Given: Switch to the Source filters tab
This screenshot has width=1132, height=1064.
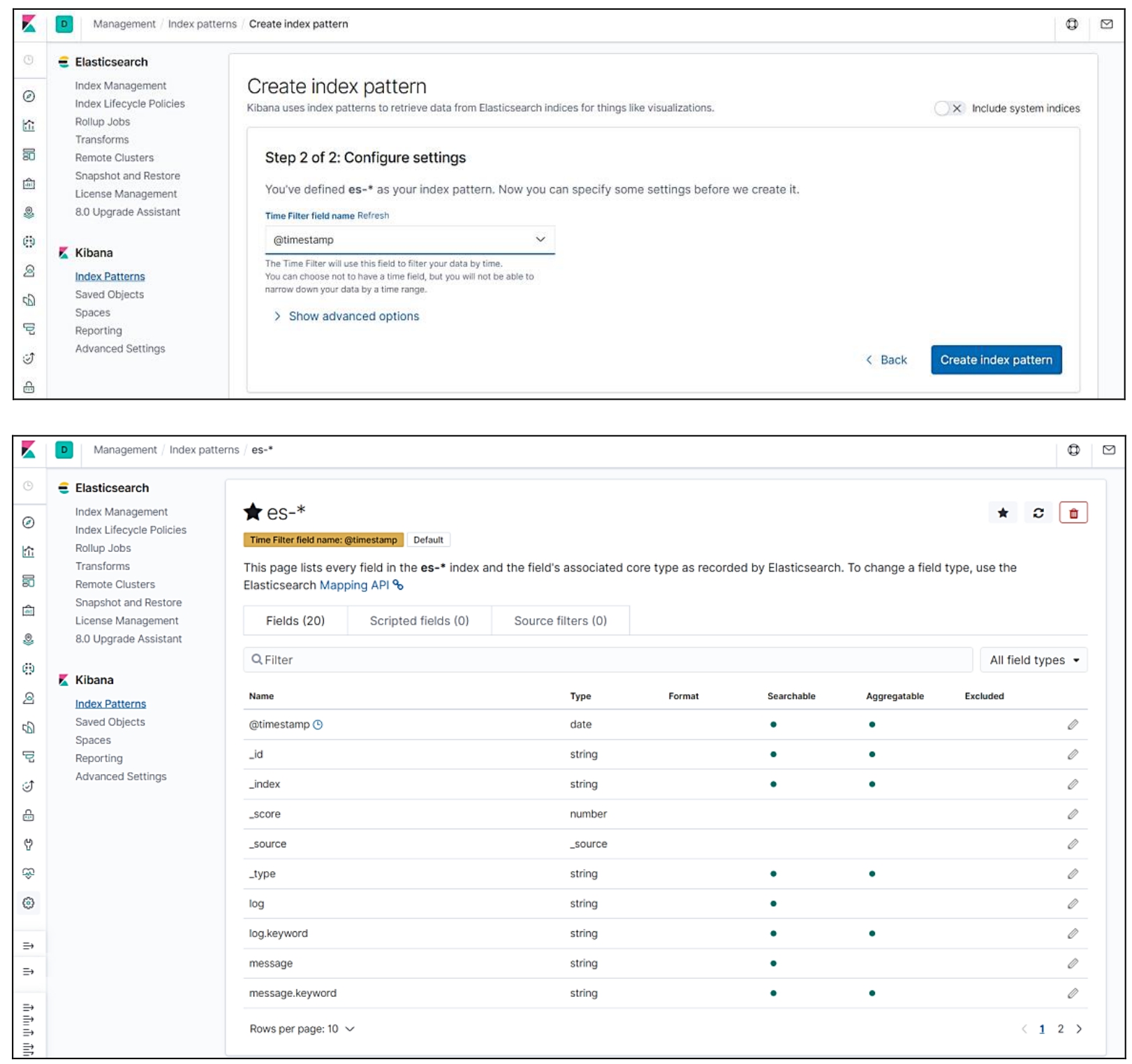Looking at the screenshot, I should click(x=560, y=620).
